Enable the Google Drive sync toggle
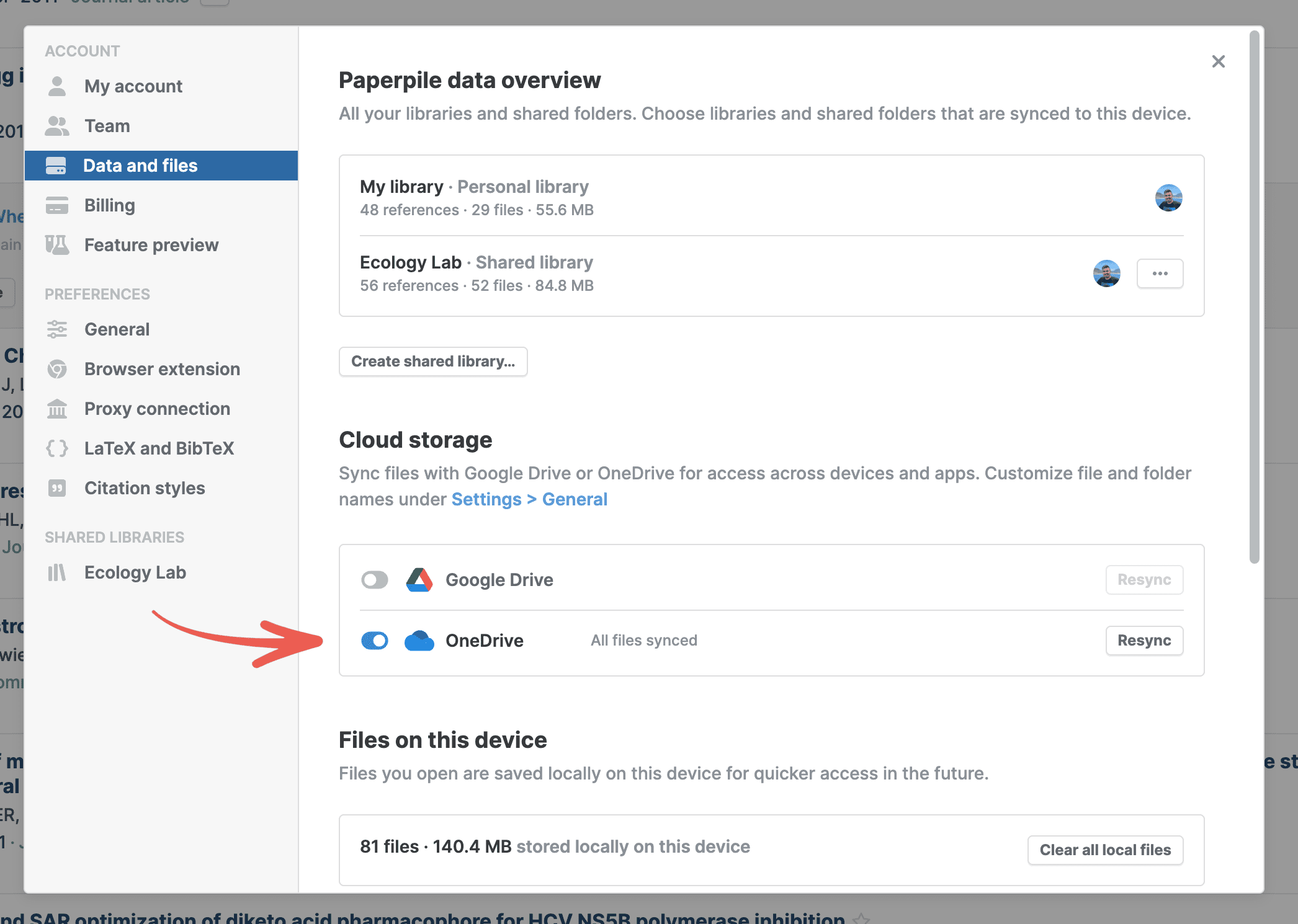The height and width of the screenshot is (924, 1298). coord(375,580)
